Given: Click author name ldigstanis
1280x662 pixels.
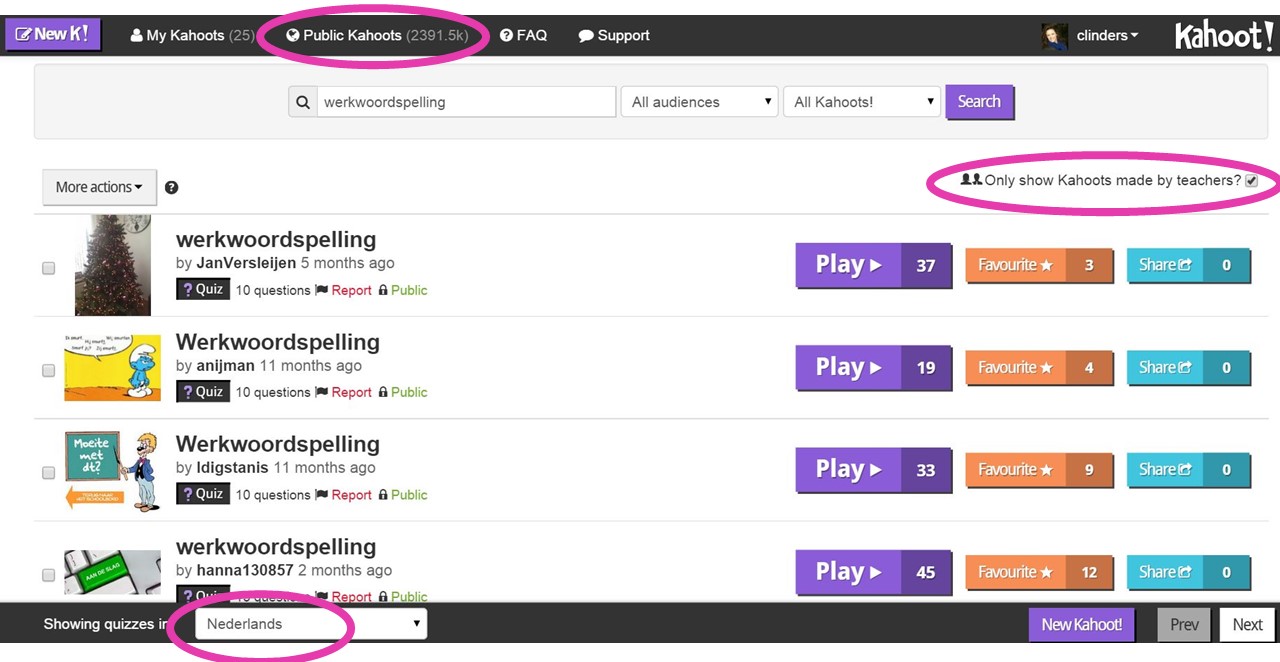Looking at the screenshot, I should point(232,467).
